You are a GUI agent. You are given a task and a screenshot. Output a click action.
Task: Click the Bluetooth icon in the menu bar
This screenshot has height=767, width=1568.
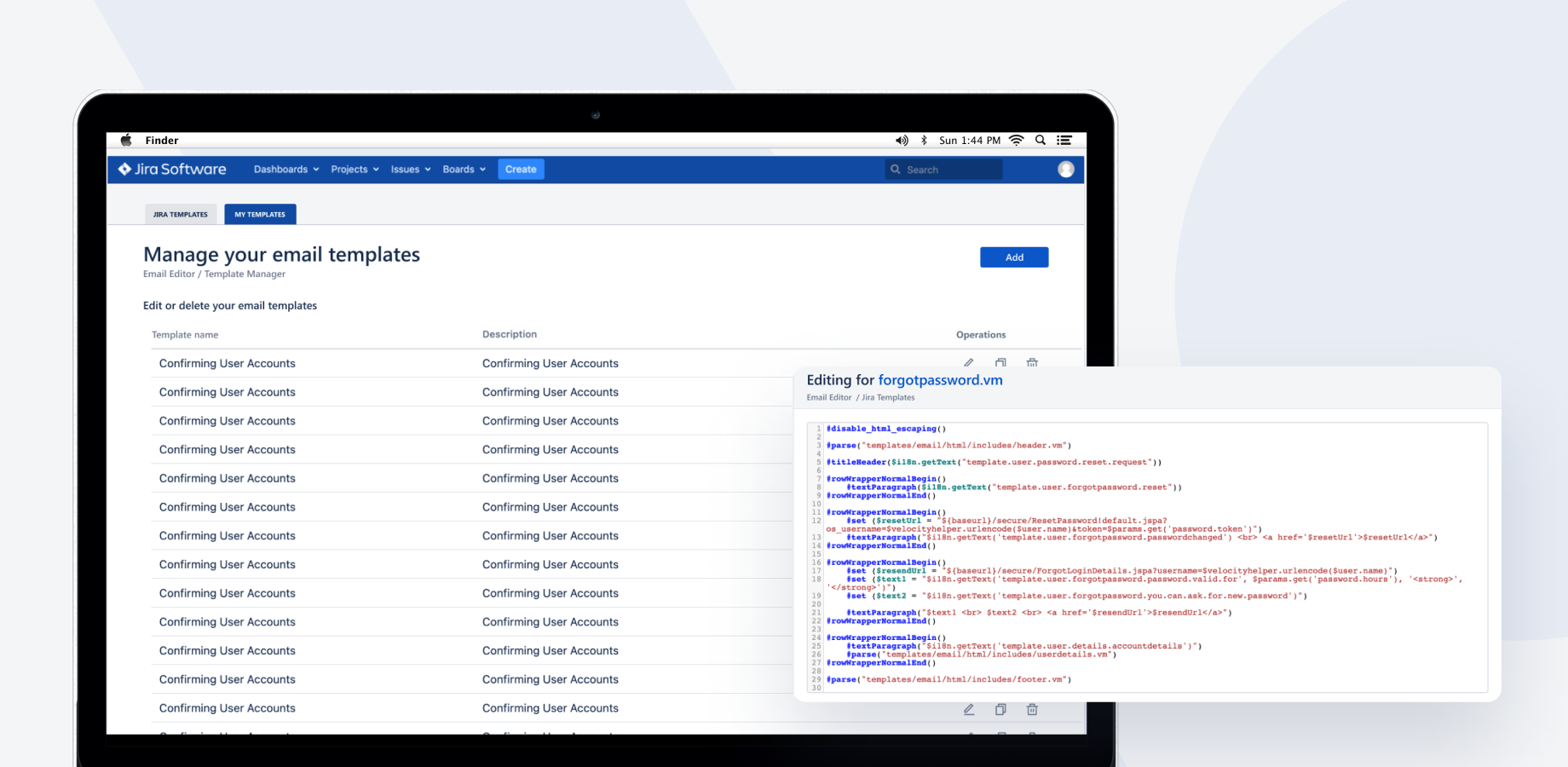pyautogui.click(x=924, y=140)
